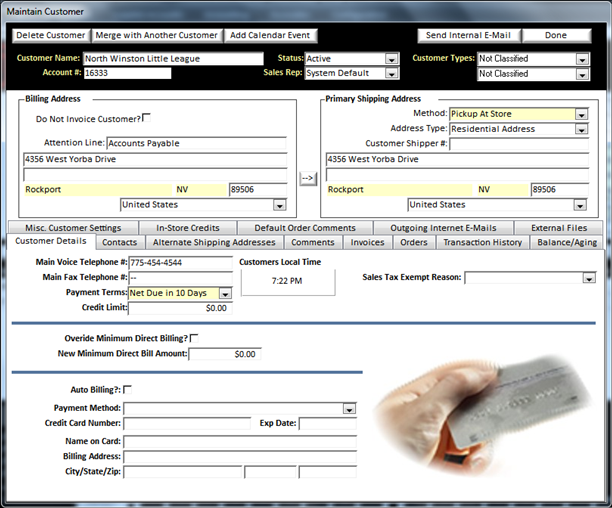Click the Exp Date field
This screenshot has width=612, height=508.
328,424
